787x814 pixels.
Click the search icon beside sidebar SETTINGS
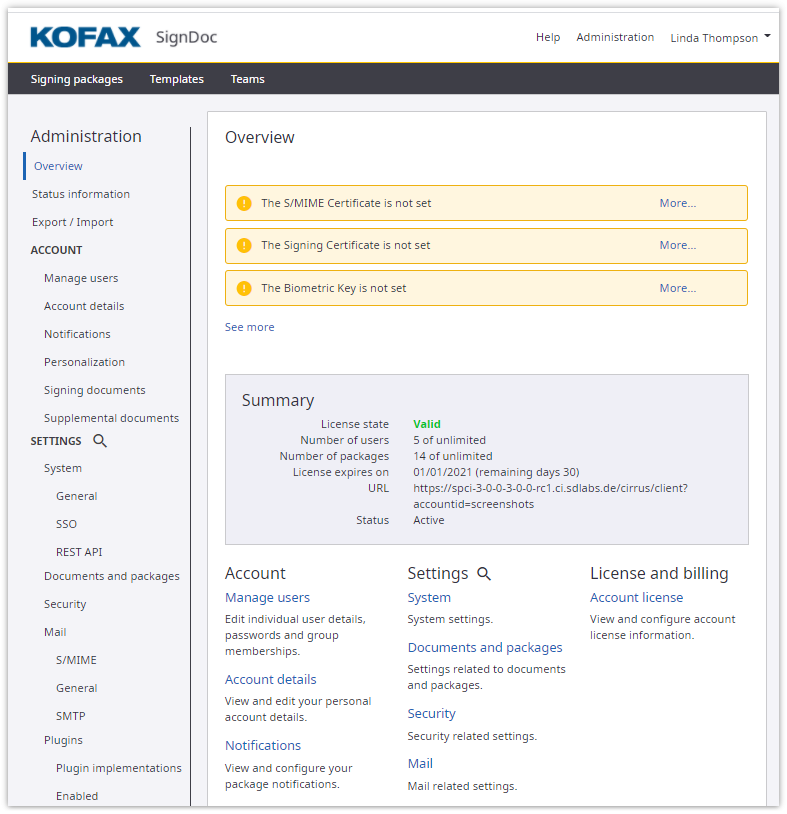tap(100, 441)
